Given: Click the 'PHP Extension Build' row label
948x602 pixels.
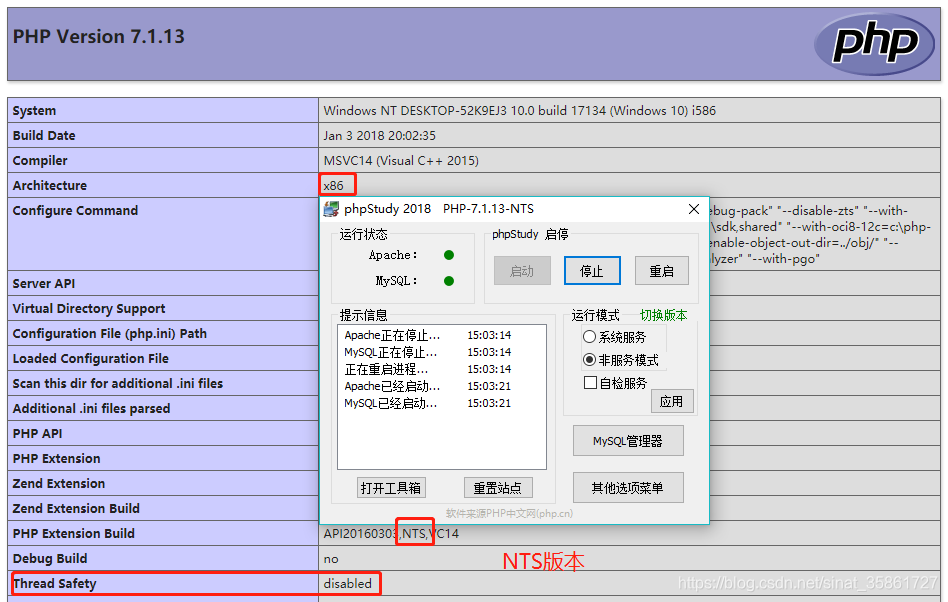Looking at the screenshot, I should pos(74,534).
